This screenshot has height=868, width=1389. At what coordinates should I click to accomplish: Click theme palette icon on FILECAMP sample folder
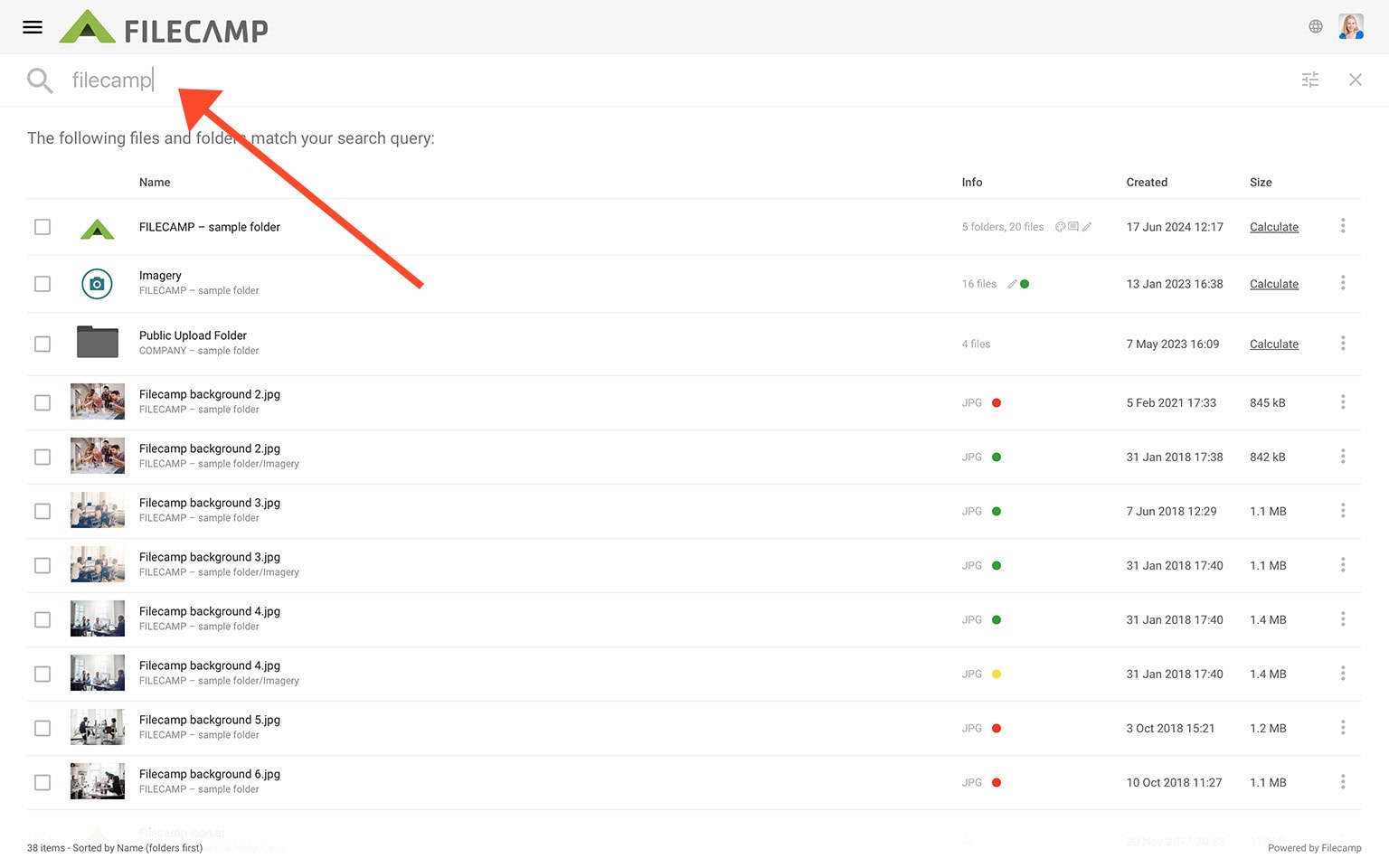point(1060,227)
